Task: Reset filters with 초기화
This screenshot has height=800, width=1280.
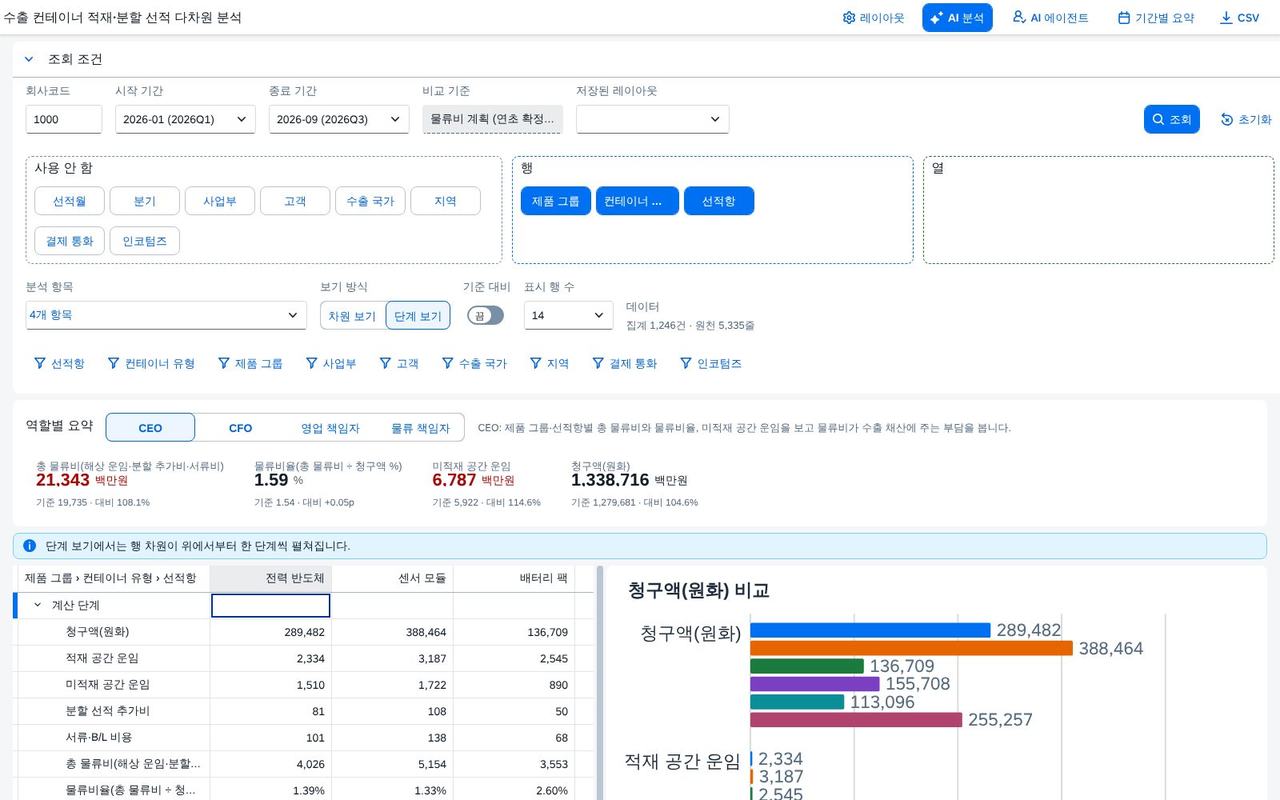Action: pos(1245,119)
